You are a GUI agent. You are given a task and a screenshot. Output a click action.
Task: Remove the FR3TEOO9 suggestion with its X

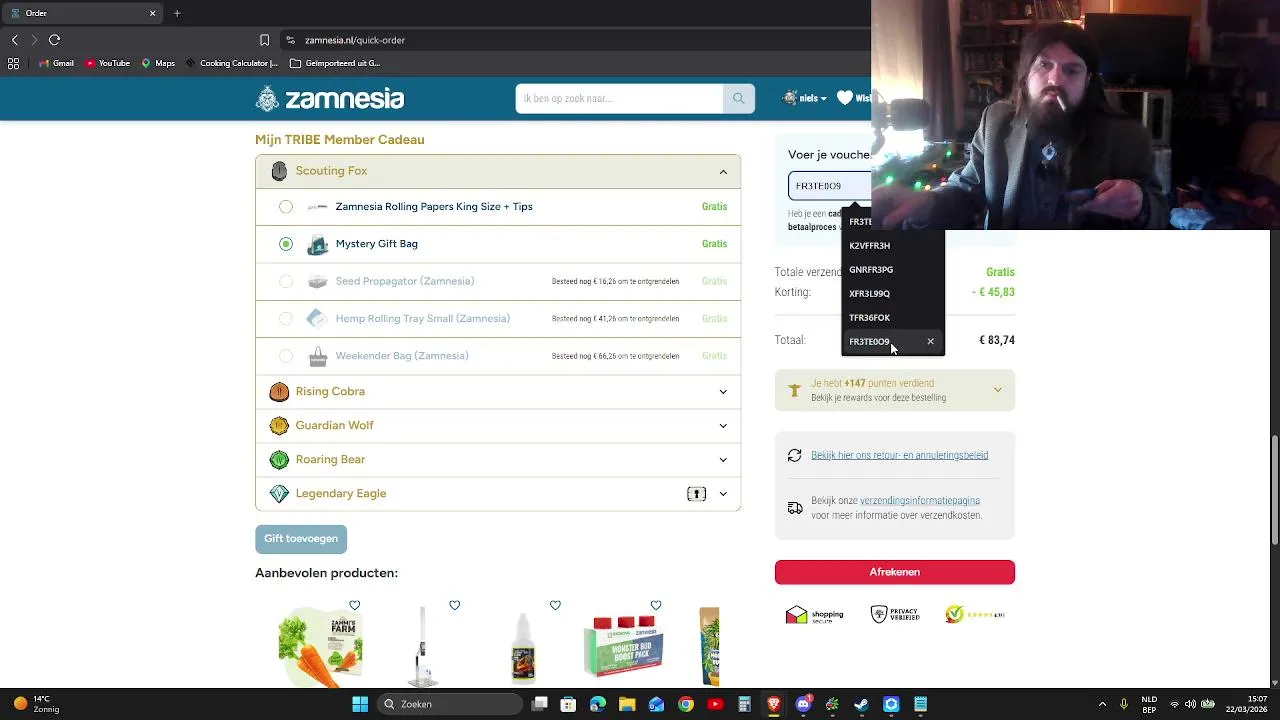pos(930,342)
